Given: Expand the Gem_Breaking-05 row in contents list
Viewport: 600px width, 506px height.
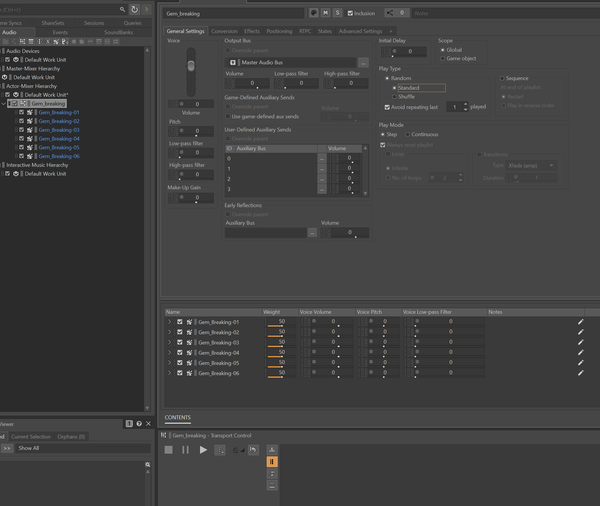Looking at the screenshot, I should click(170, 362).
